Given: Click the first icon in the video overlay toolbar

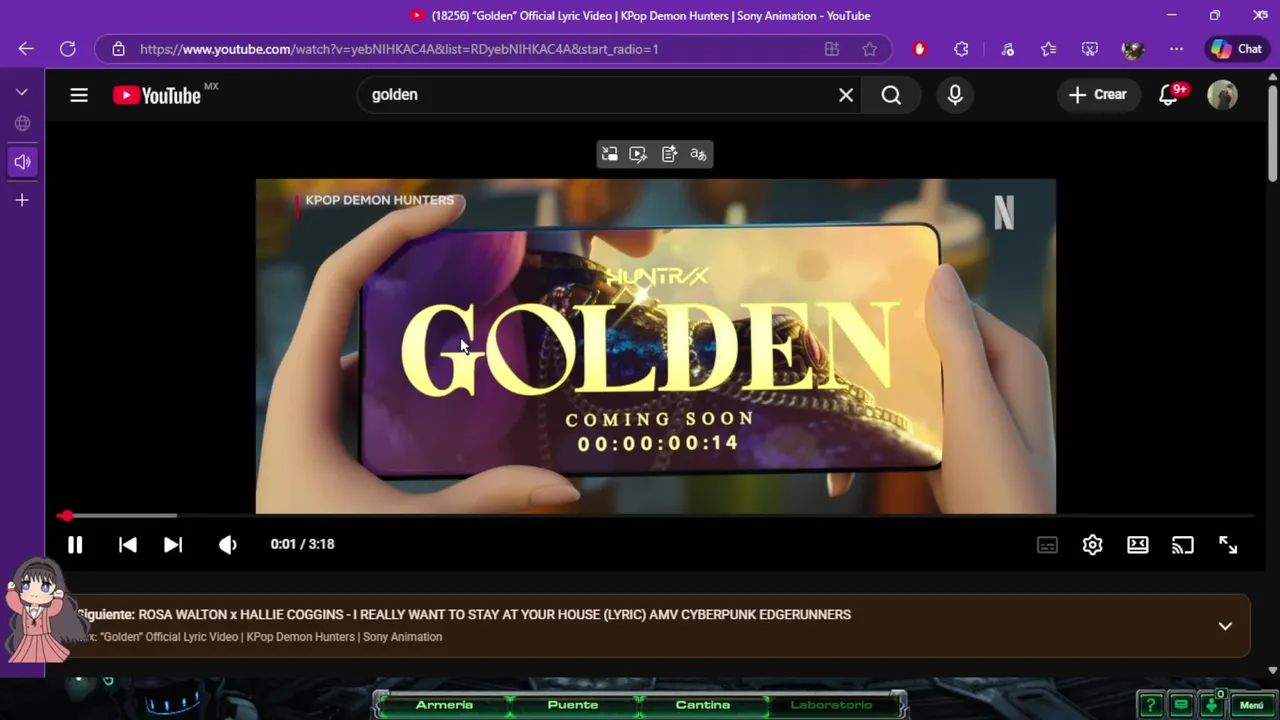Looking at the screenshot, I should [609, 154].
